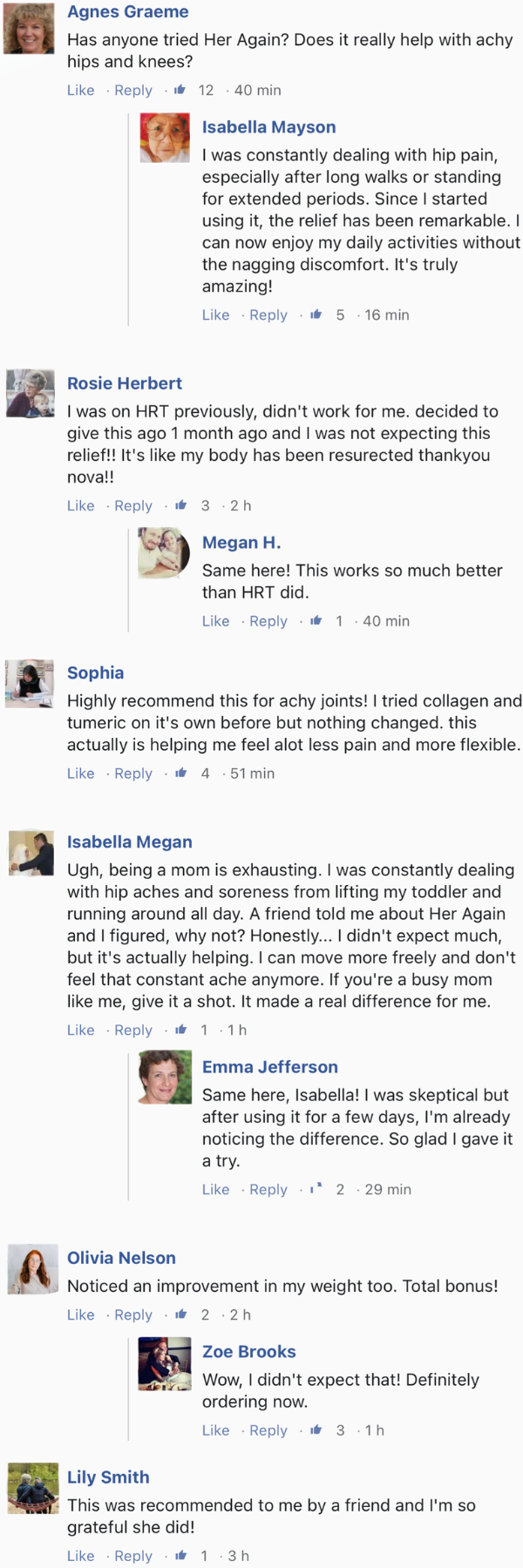Click thumbs-up icon on Agnes Graeme's comment
Viewport: 523px width, 1568px height.
pos(180,90)
